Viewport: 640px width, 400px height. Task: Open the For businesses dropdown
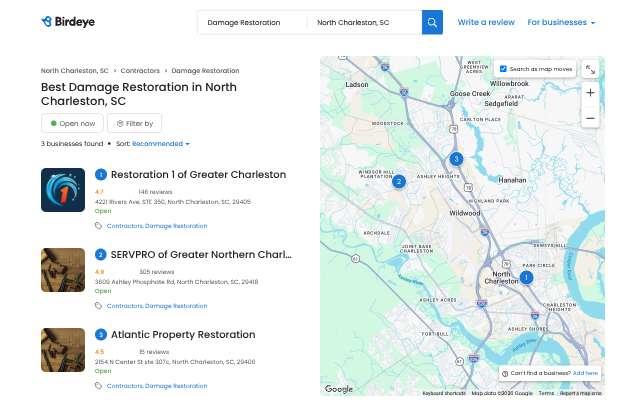(561, 22)
